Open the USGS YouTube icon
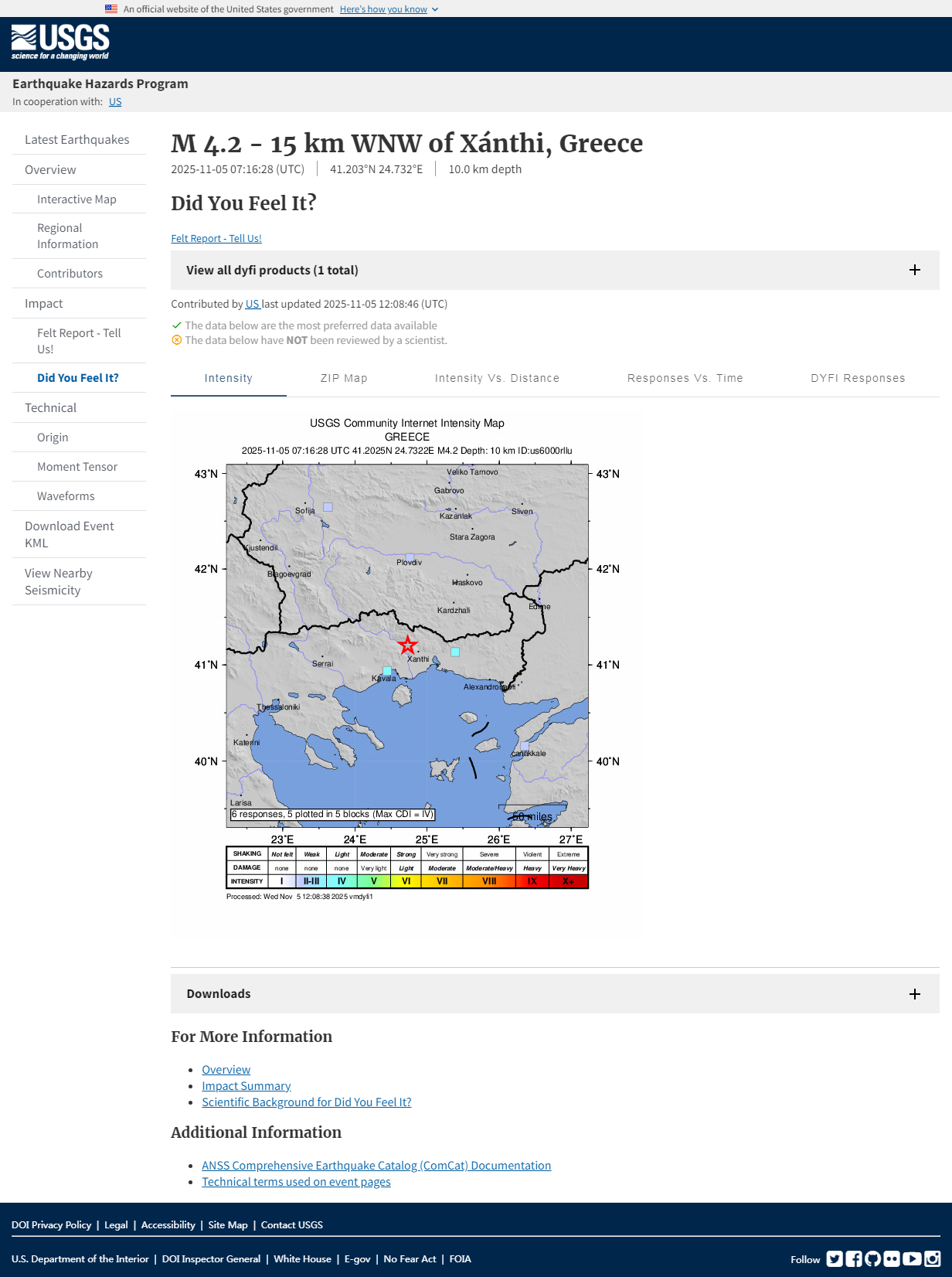Image resolution: width=952 pixels, height=1277 pixels. [x=912, y=1258]
